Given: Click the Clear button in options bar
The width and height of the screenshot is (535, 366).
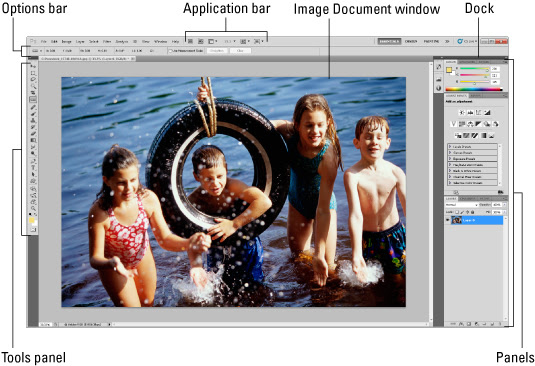Looking at the screenshot, I should [x=240, y=51].
